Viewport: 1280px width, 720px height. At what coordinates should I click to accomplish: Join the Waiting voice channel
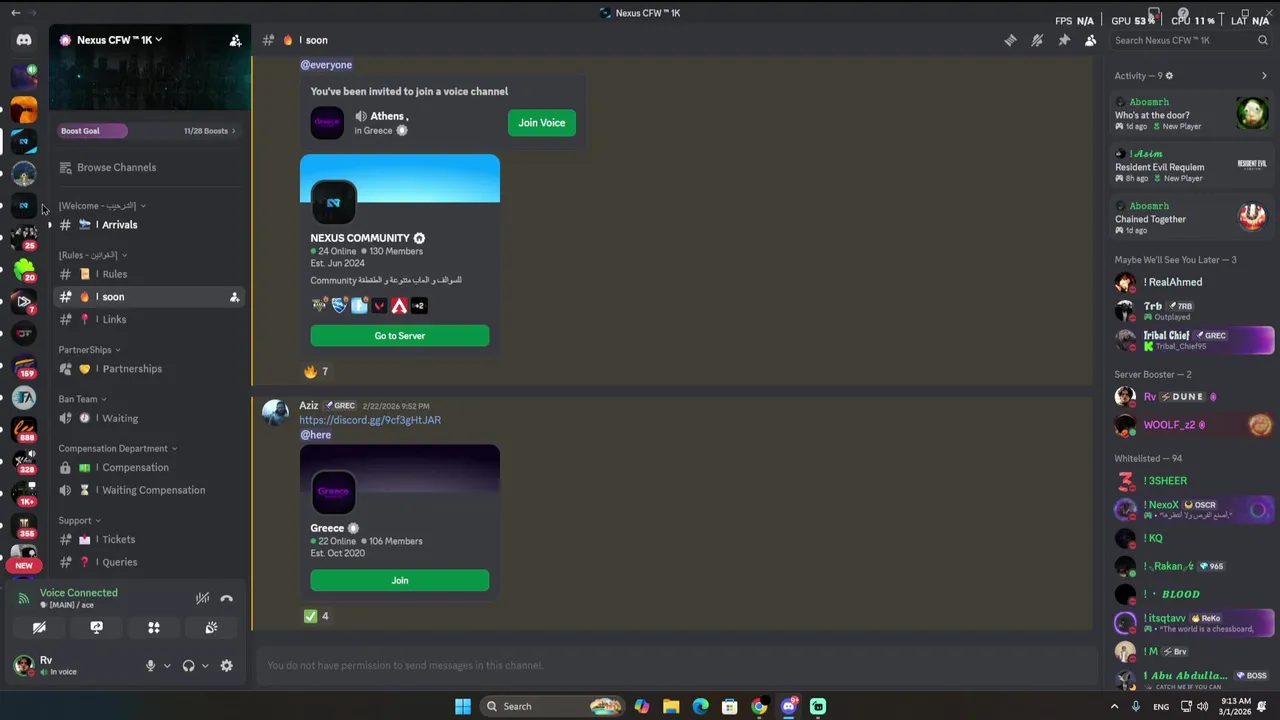point(148,418)
